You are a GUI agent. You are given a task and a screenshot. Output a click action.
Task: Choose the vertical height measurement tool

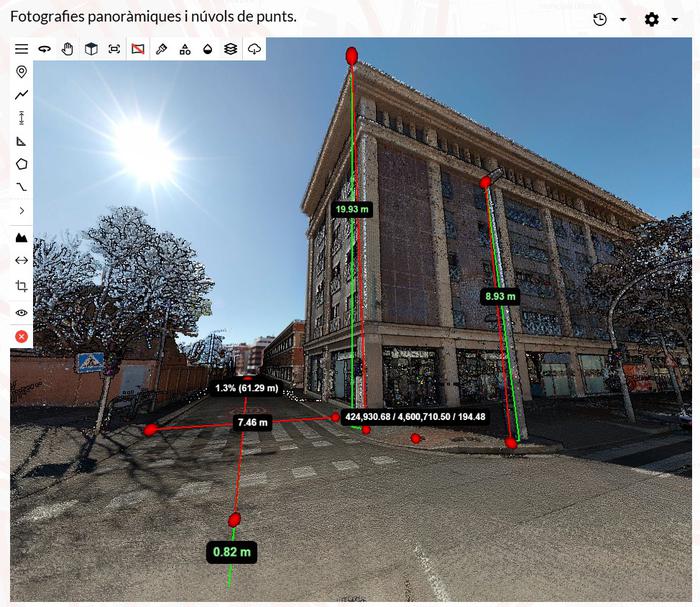tap(21, 118)
